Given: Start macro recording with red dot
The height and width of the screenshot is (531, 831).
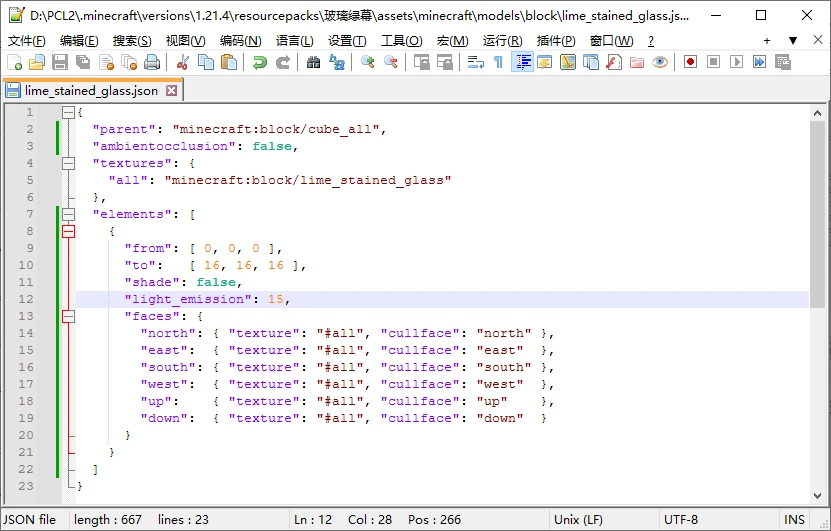Looking at the screenshot, I should click(x=690, y=63).
